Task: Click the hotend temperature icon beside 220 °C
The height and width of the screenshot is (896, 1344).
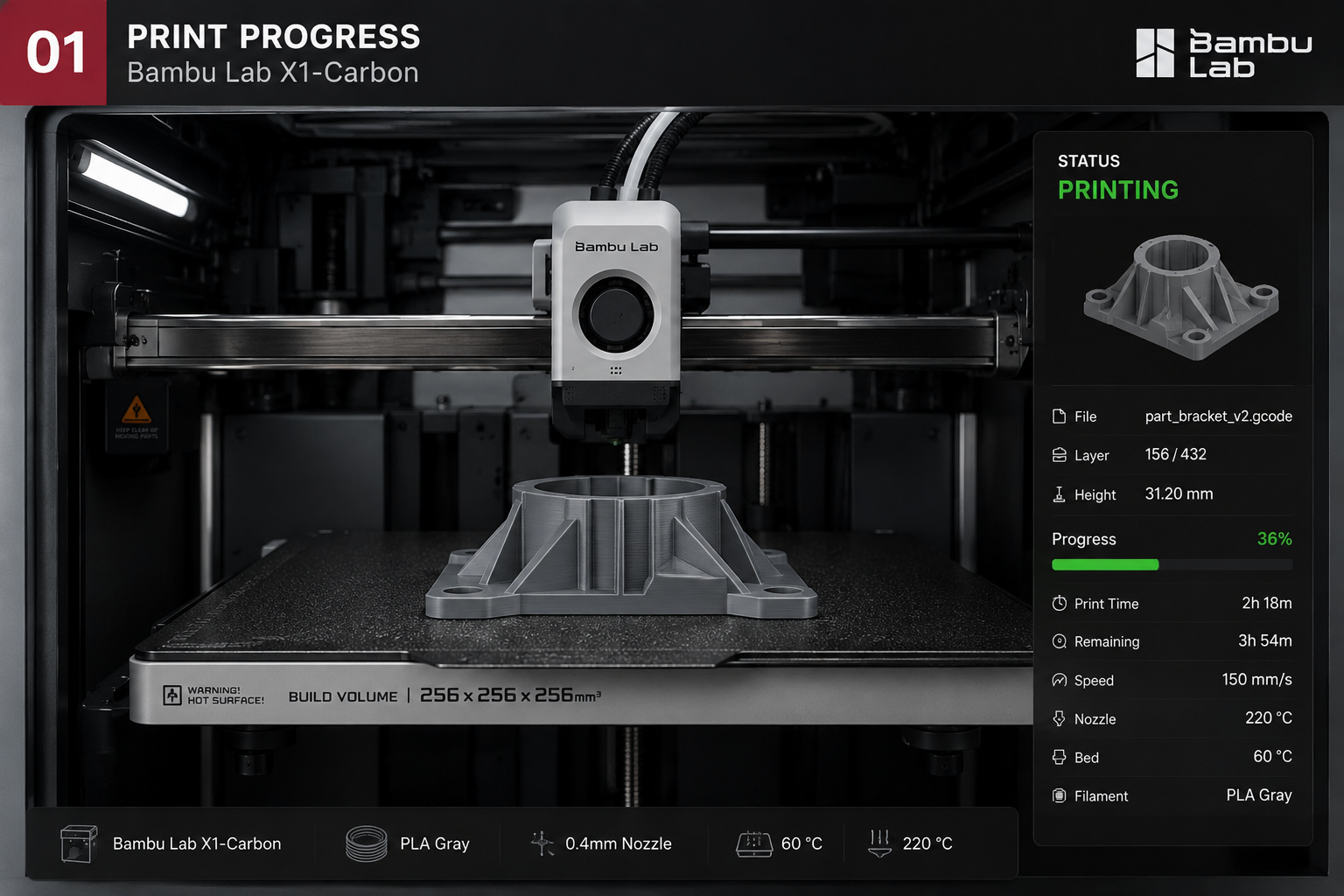Action: [x=879, y=843]
